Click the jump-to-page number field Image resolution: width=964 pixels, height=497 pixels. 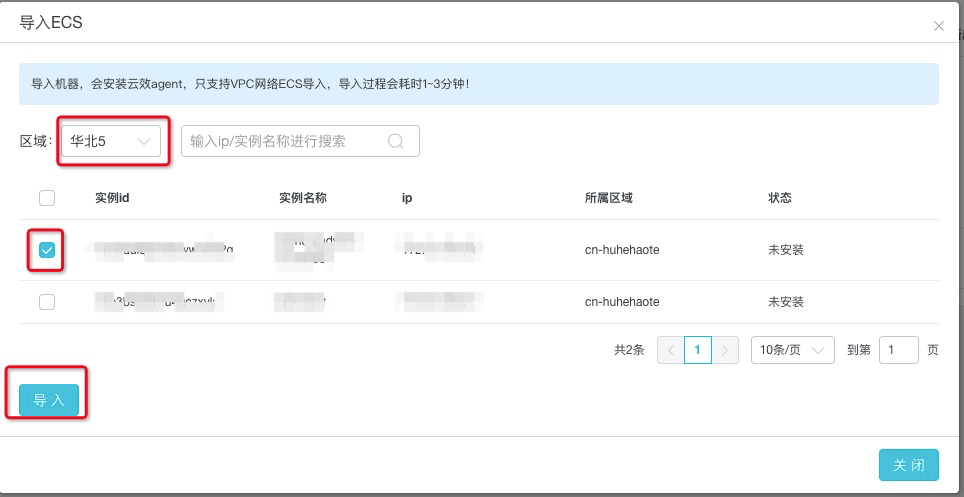pos(899,350)
